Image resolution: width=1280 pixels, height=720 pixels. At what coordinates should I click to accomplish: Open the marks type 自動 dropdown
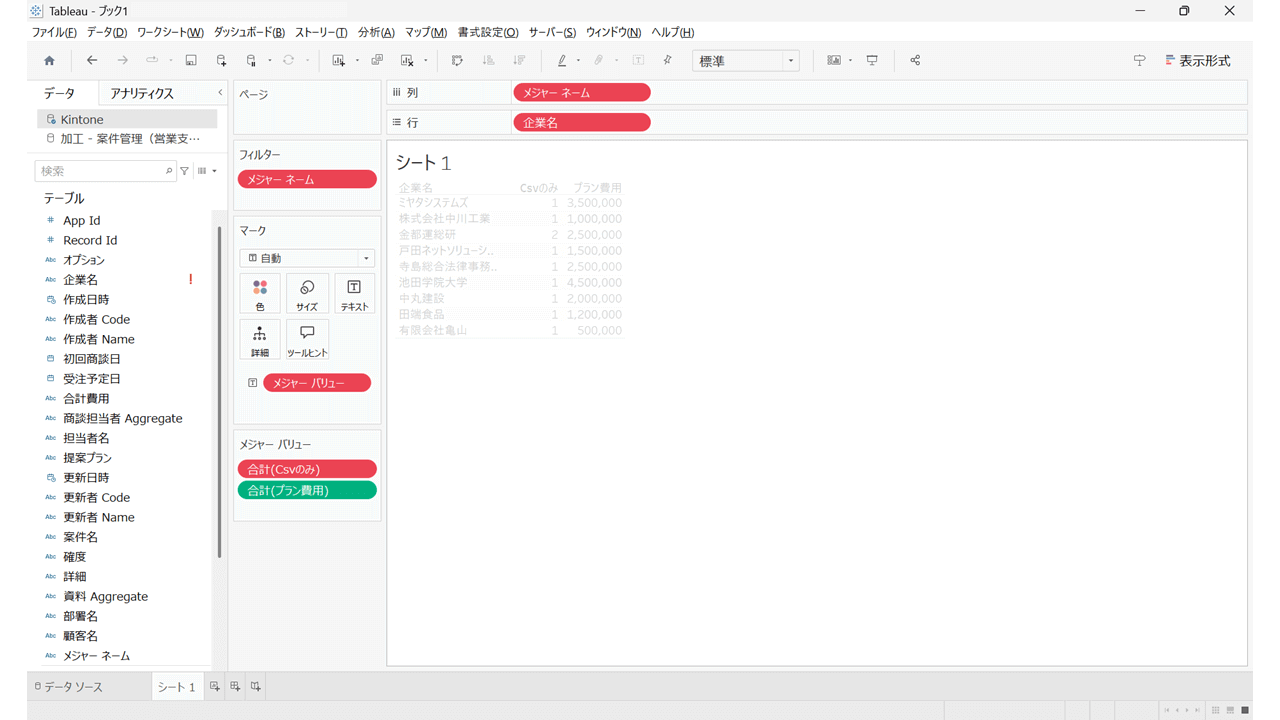[x=307, y=258]
